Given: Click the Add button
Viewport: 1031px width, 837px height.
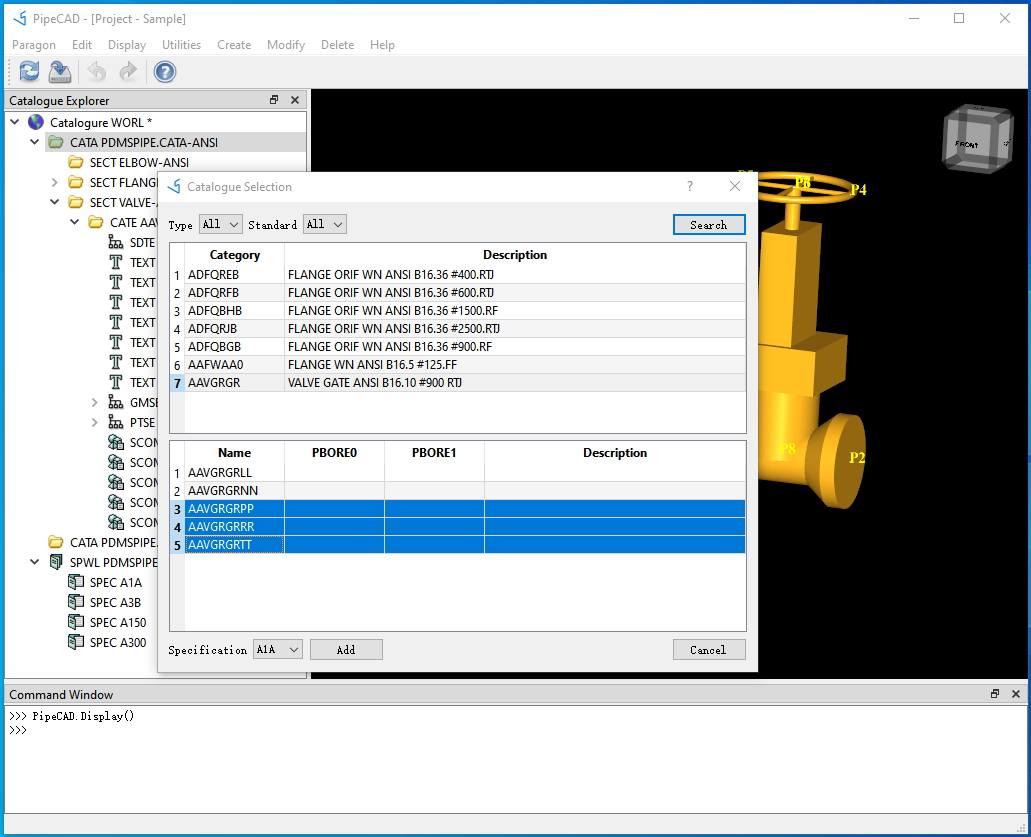Looking at the screenshot, I should pos(346,650).
